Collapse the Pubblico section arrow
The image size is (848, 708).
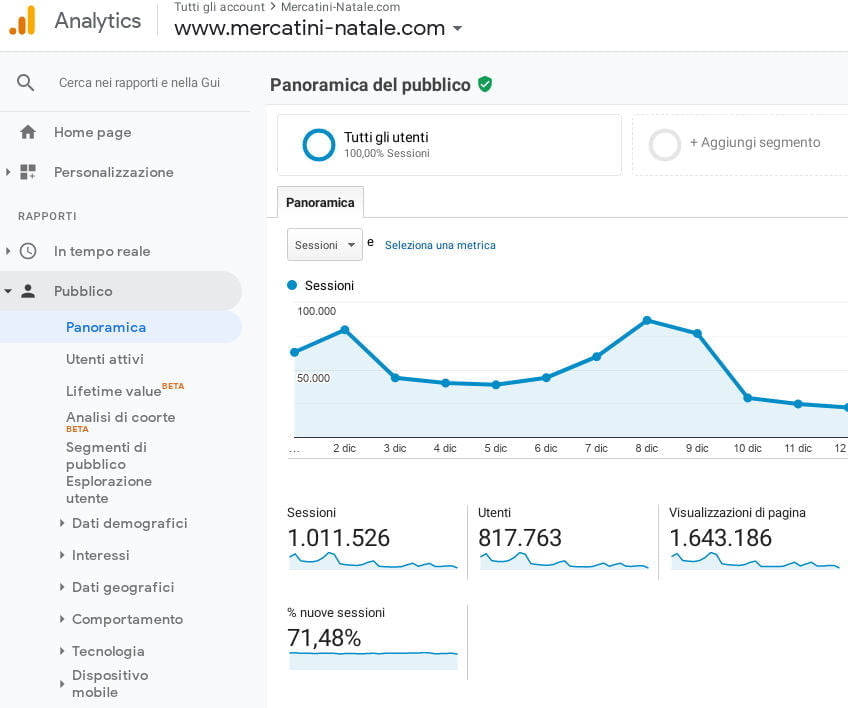8,291
